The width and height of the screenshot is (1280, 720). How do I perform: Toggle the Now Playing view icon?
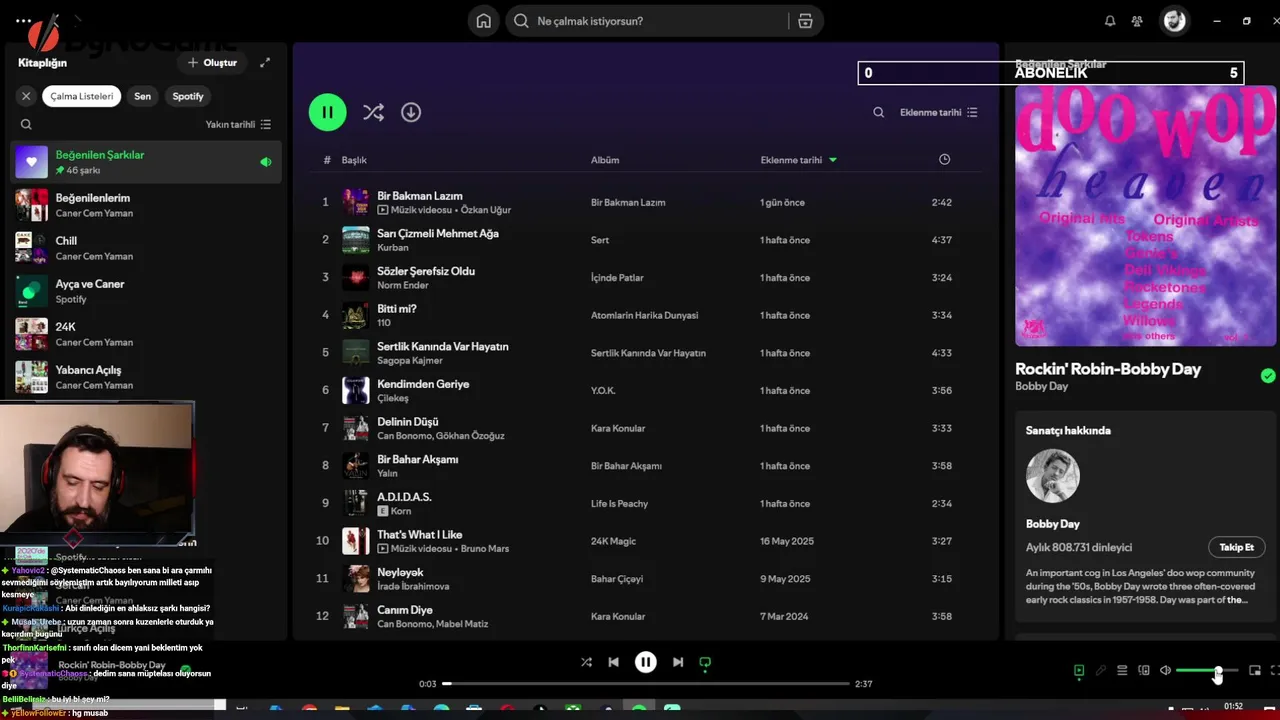[1078, 671]
